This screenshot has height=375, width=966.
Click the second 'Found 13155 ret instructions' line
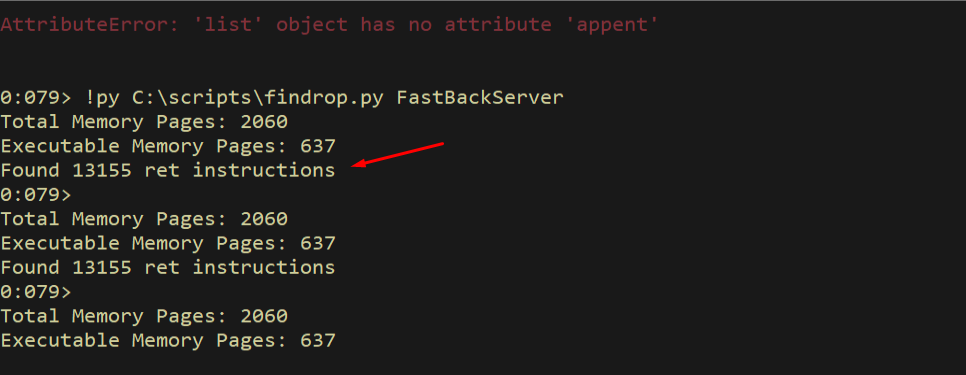pos(168,267)
